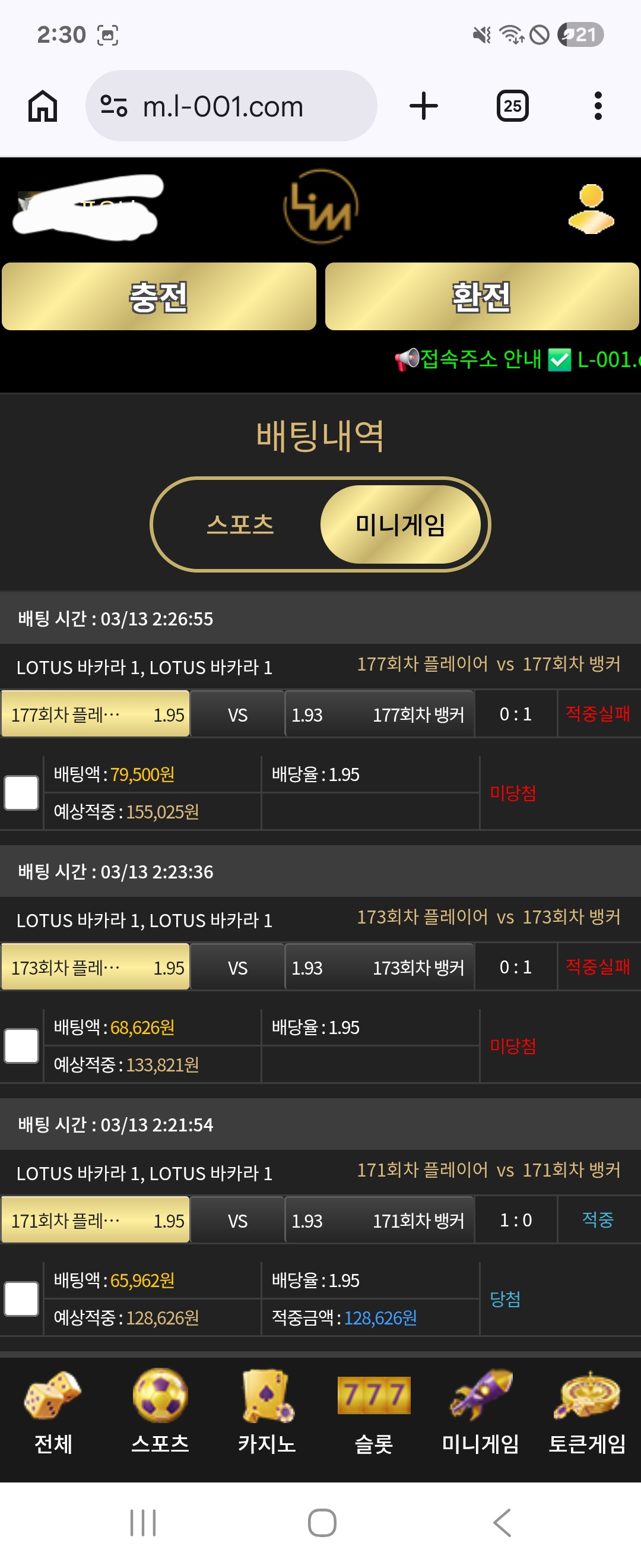Tap the Android back navigation button
This screenshot has width=641, height=1568.
502,1523
